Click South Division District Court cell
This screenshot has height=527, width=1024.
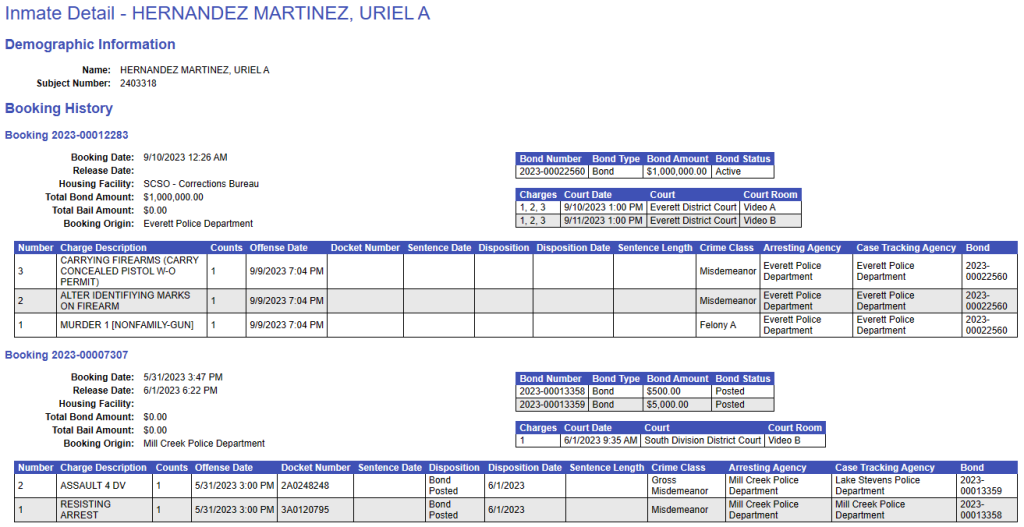coord(702,440)
